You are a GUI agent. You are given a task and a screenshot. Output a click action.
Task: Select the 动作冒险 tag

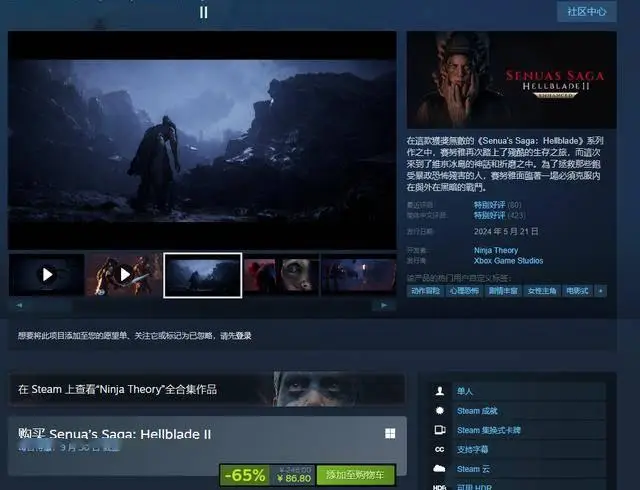pyautogui.click(x=425, y=291)
